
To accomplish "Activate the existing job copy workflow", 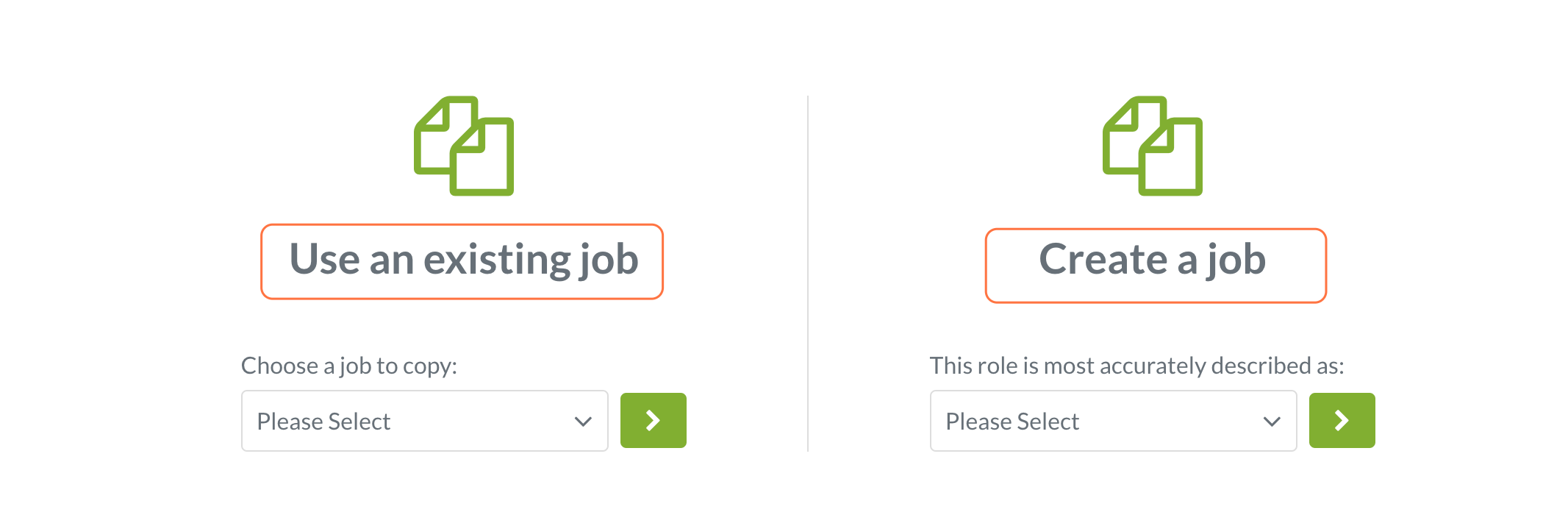I will [463, 261].
